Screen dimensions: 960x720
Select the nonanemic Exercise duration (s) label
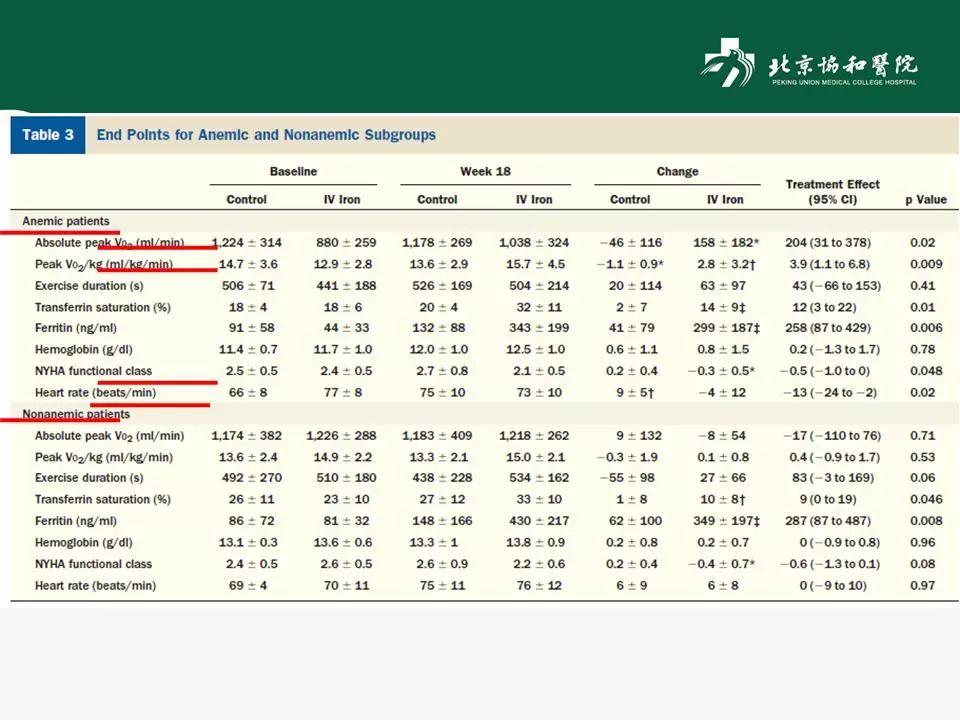(89, 478)
